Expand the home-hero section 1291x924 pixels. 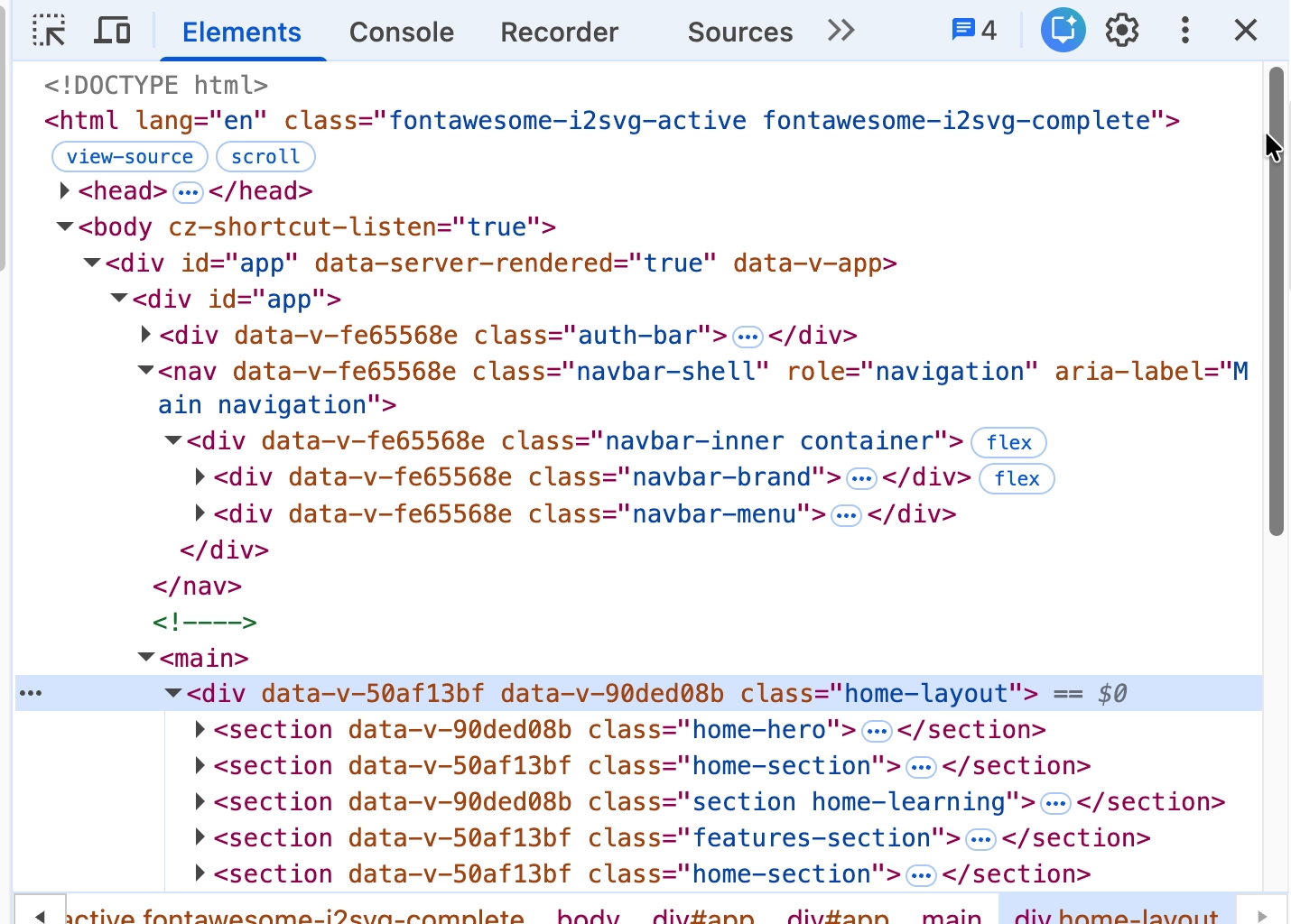200,729
